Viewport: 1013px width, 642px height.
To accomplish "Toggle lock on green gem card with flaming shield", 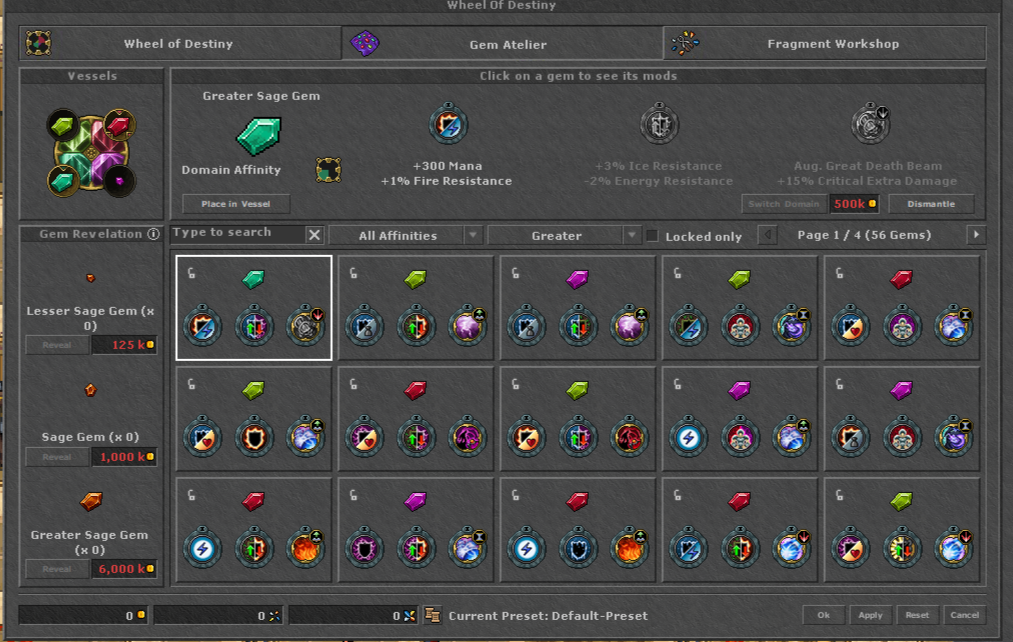I will coord(191,384).
